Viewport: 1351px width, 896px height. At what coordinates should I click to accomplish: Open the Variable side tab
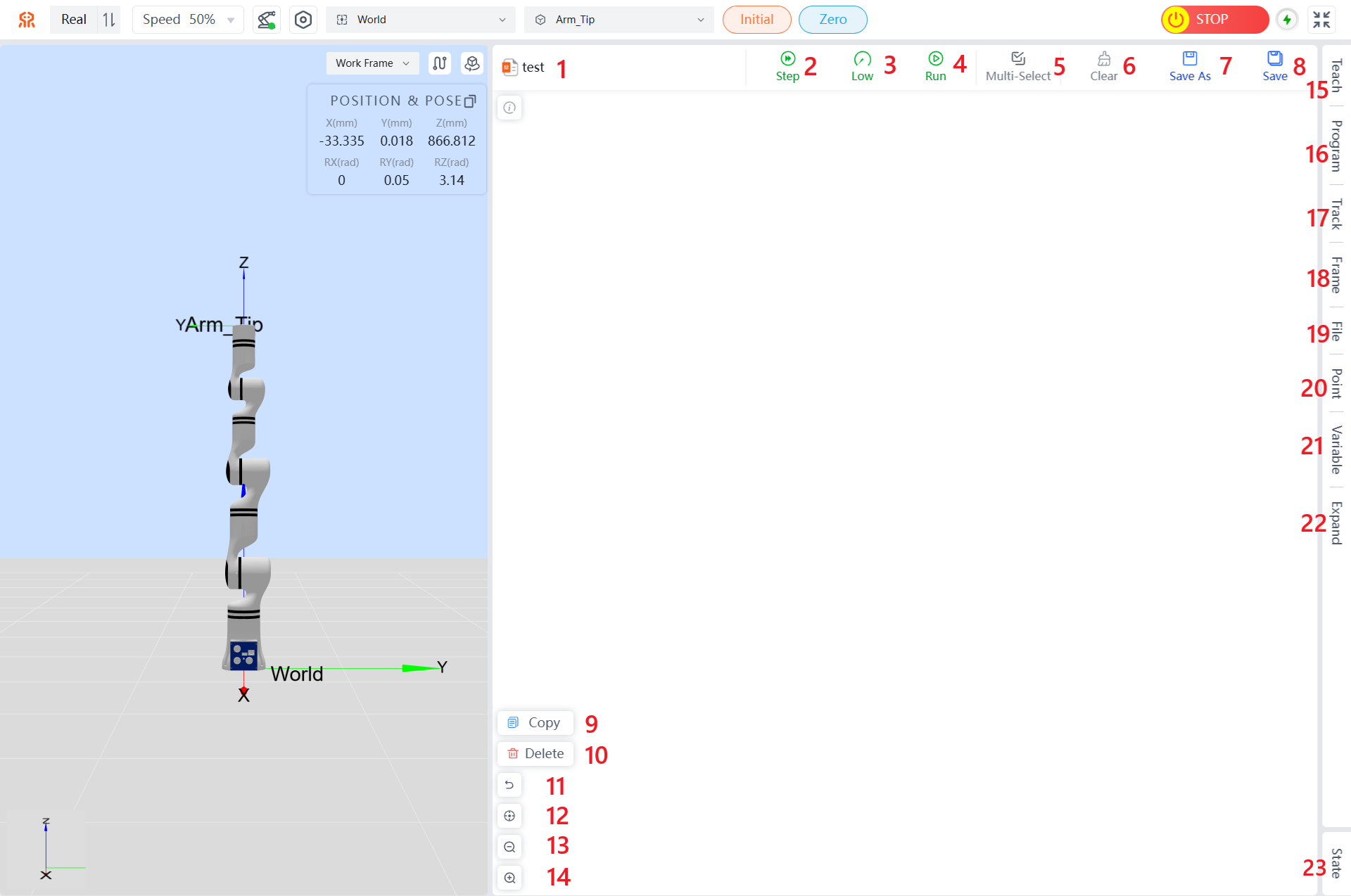[1336, 449]
